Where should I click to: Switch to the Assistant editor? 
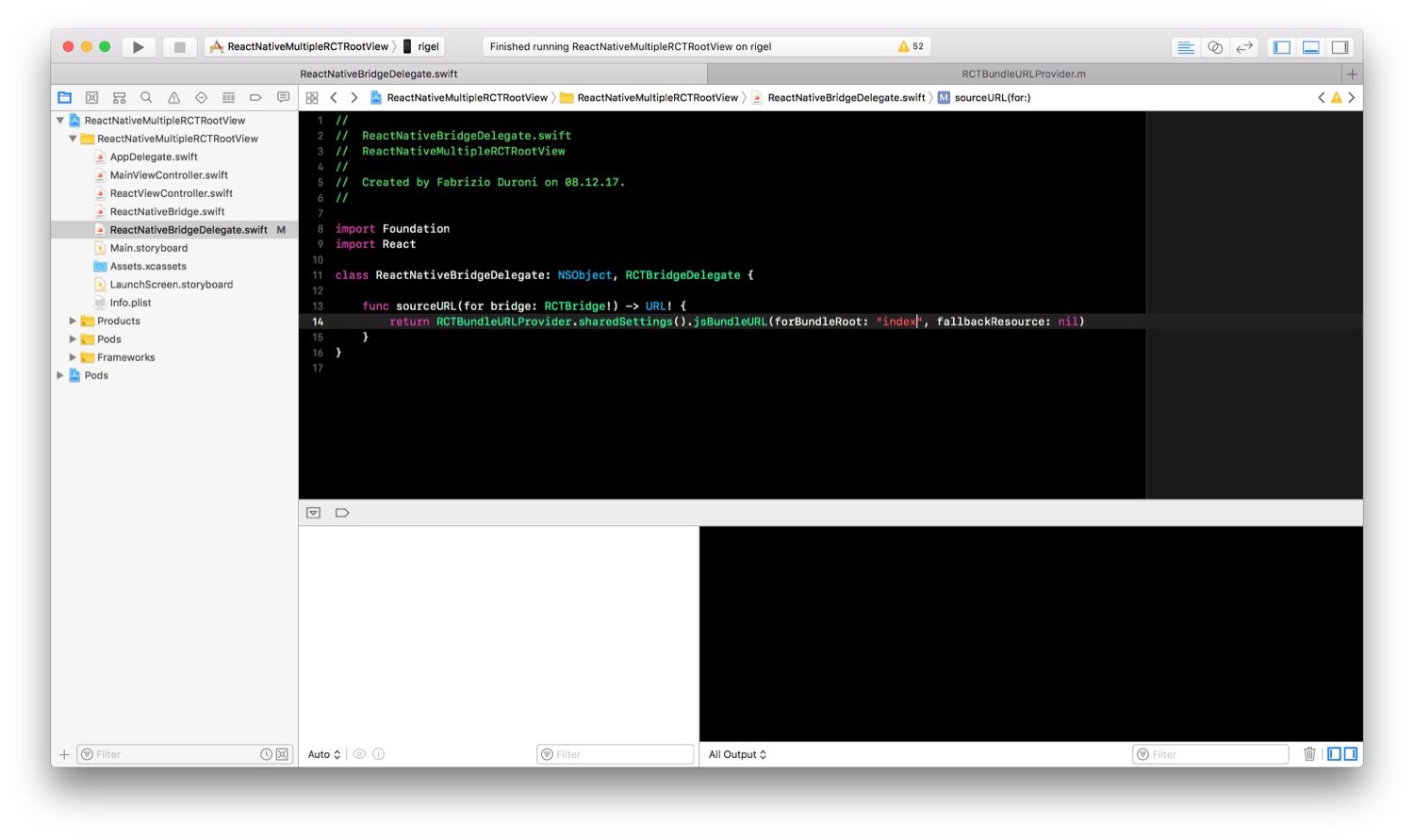[x=1215, y=47]
